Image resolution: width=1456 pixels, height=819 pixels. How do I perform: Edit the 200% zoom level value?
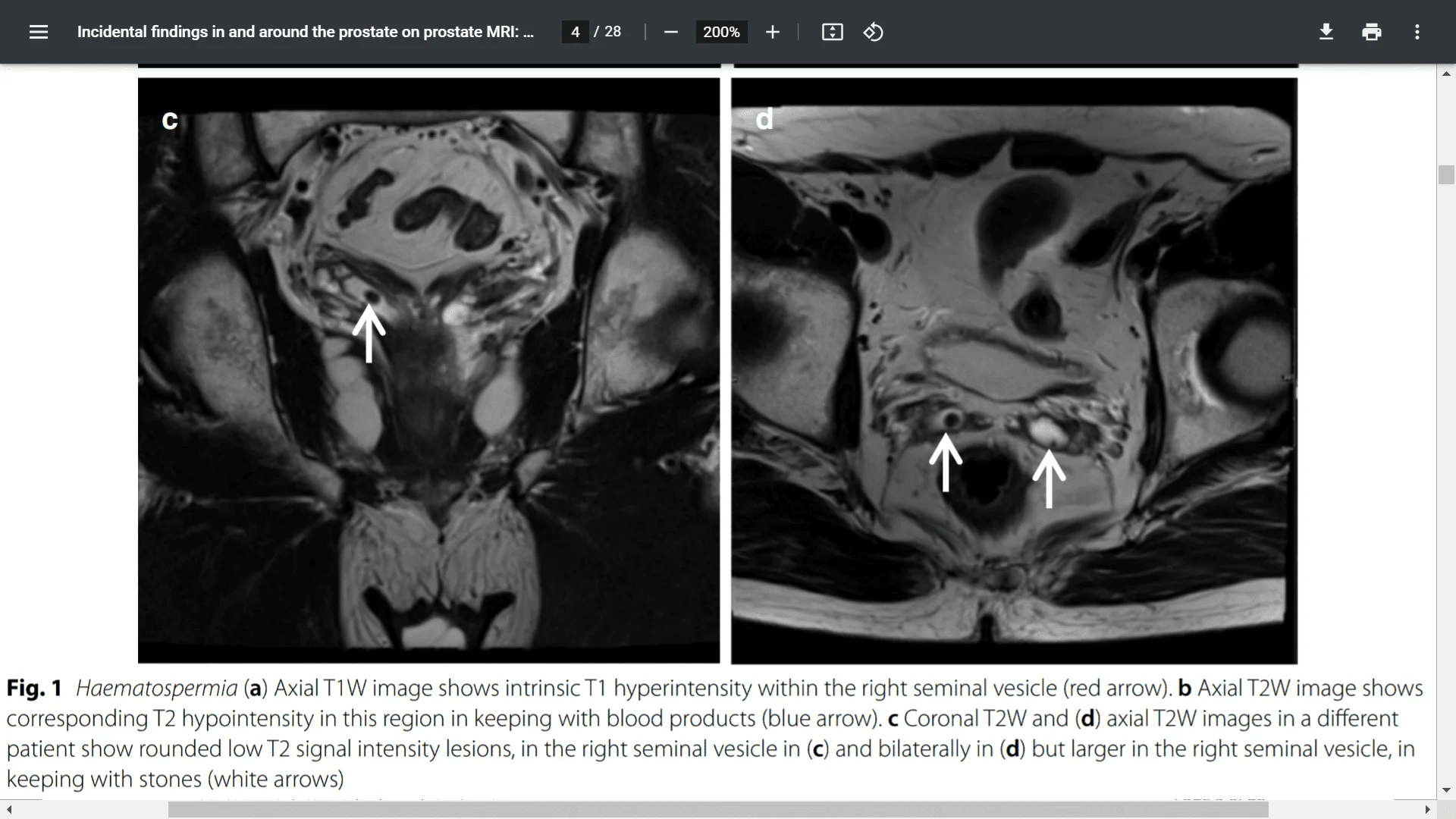[721, 32]
